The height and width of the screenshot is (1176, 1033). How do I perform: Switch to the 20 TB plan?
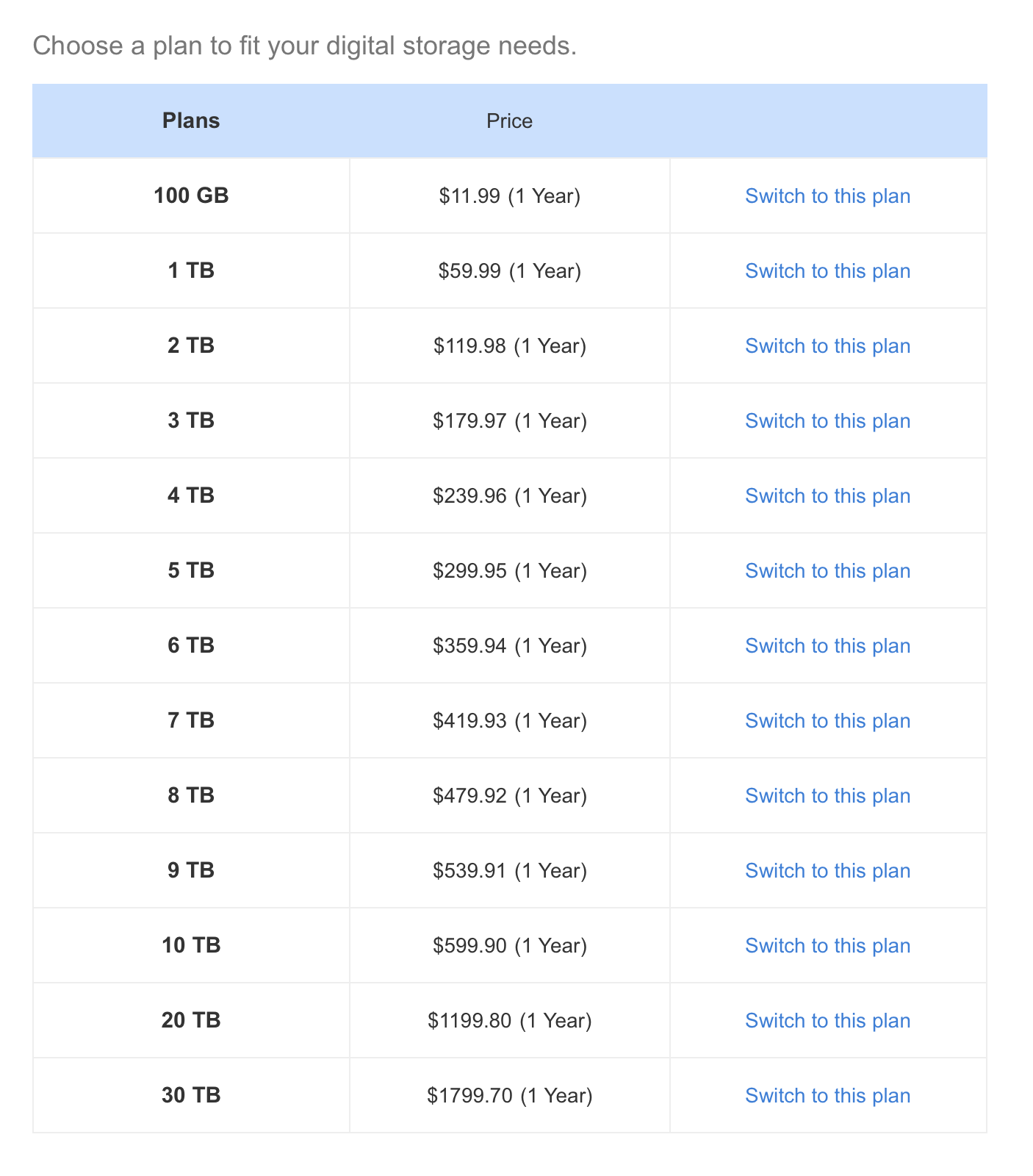click(827, 1021)
